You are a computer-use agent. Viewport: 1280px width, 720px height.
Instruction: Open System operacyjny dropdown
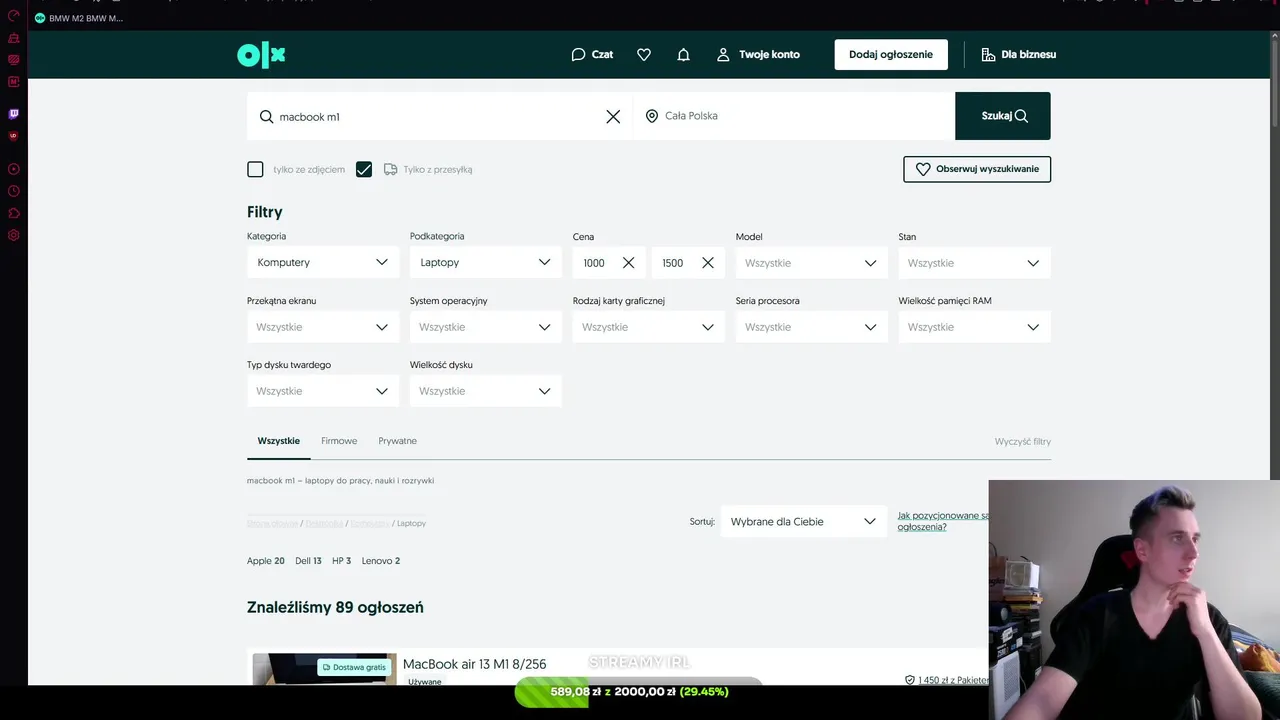click(x=485, y=327)
